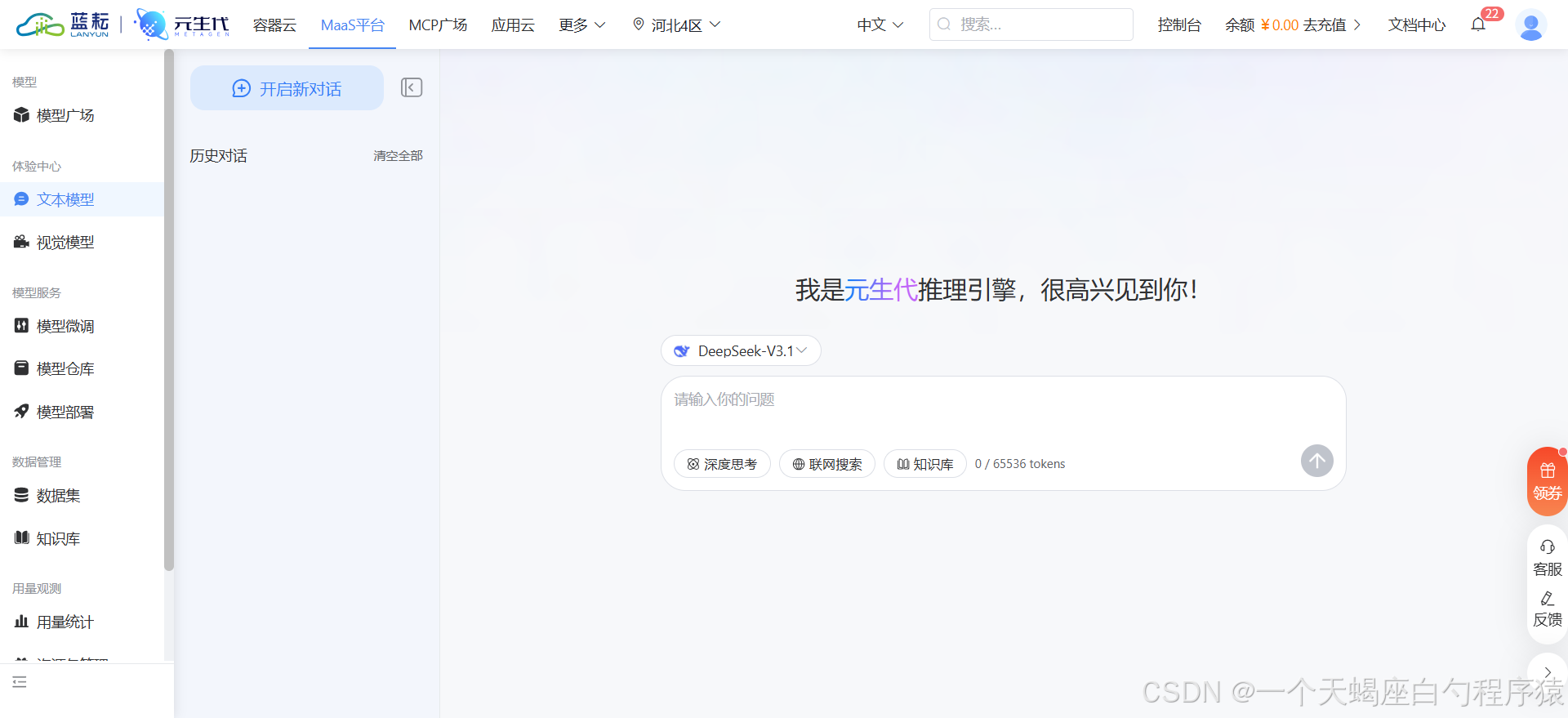Collapse the history conversation panel icon
Image resolution: width=1568 pixels, height=718 pixels.
pos(412,87)
